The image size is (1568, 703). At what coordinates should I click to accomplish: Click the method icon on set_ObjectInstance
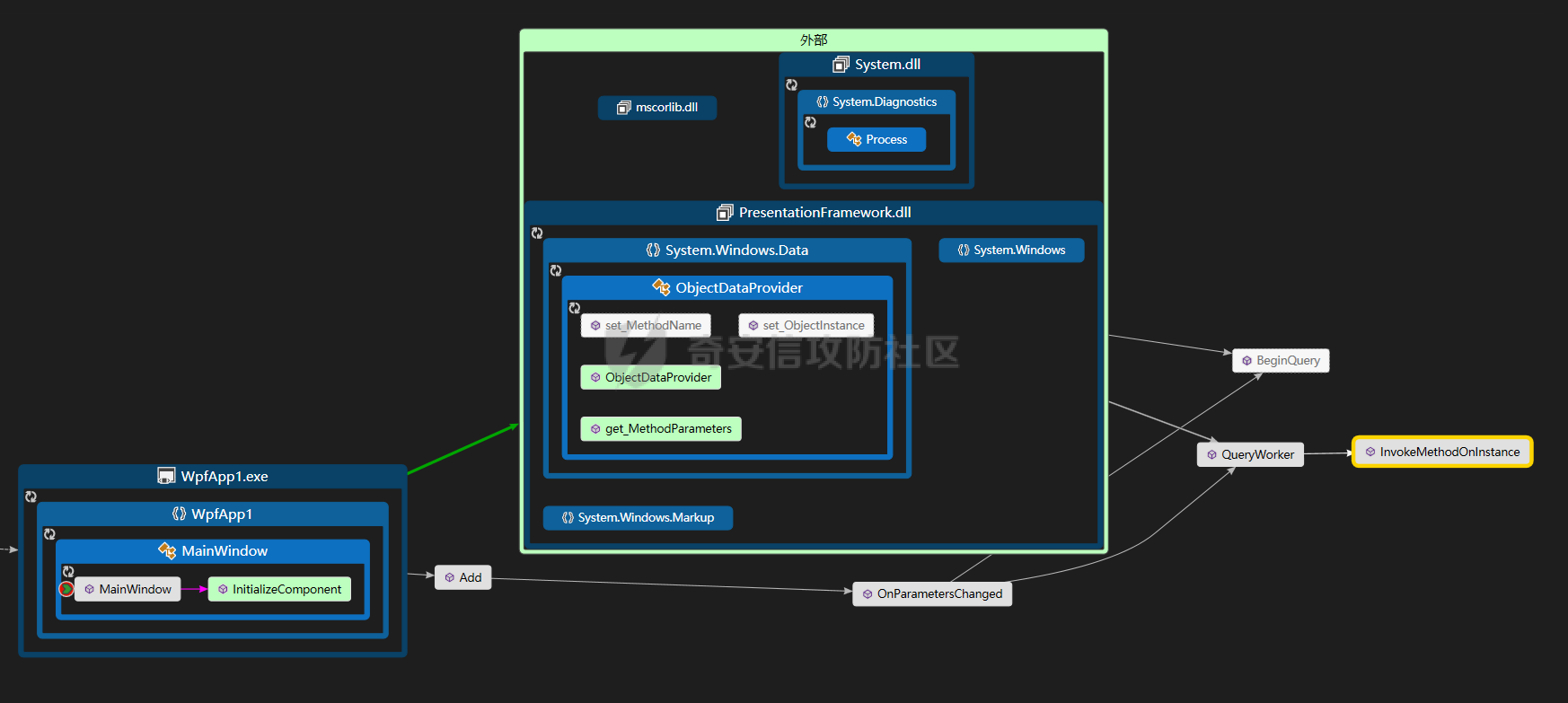click(x=753, y=326)
